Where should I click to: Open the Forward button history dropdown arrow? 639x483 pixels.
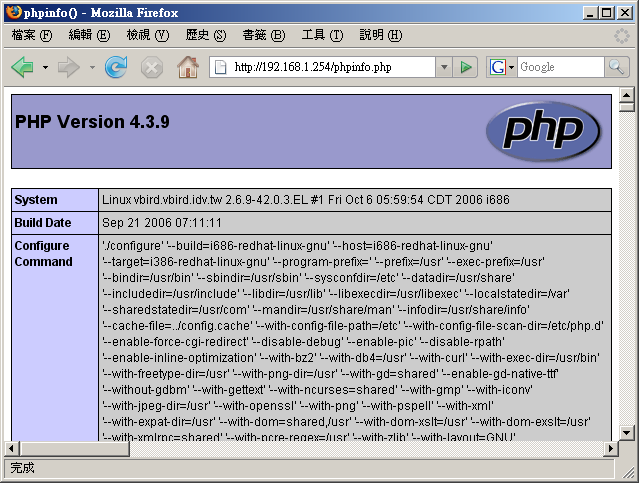pyautogui.click(x=92, y=67)
